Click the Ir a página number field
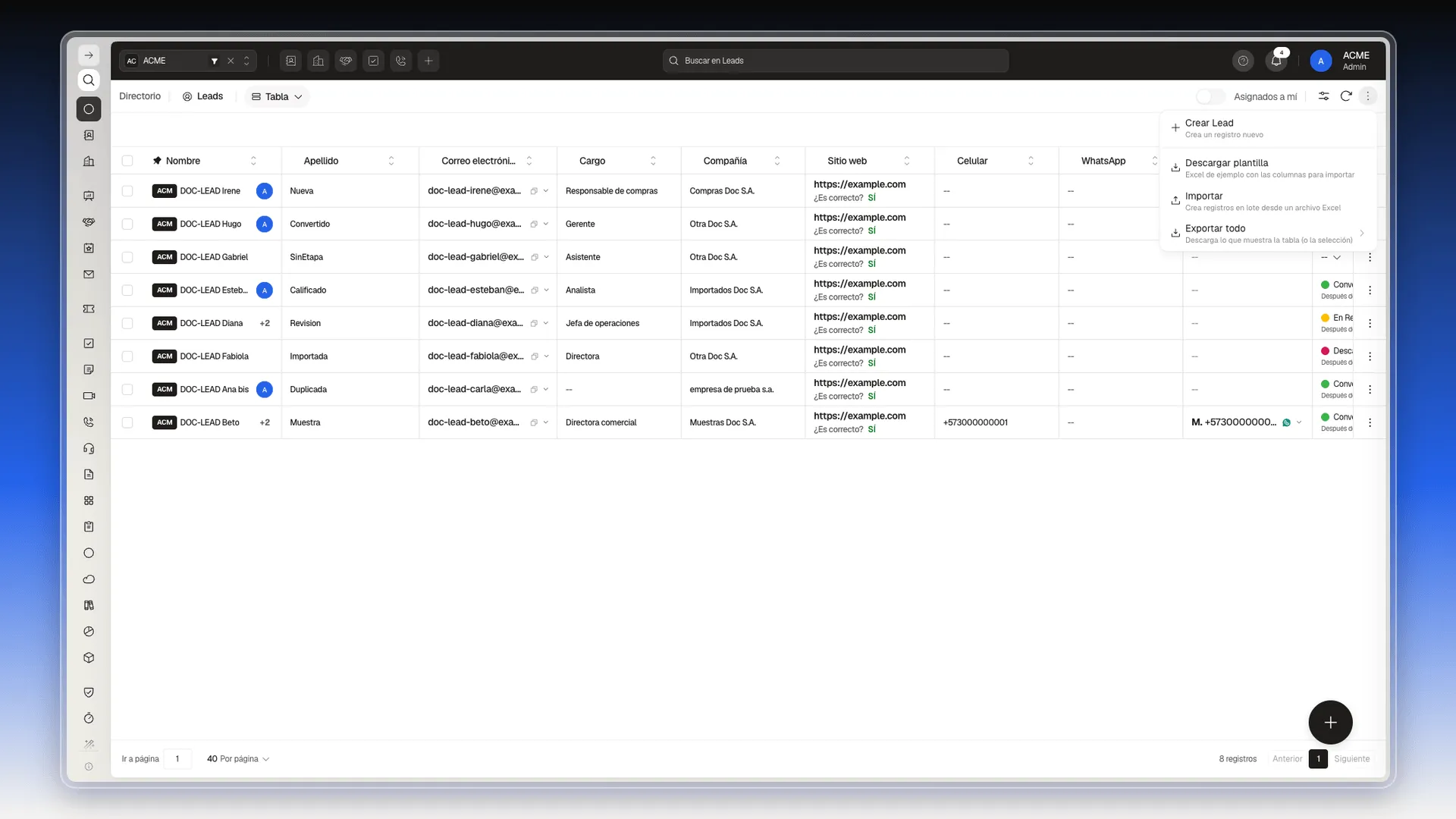 click(177, 759)
